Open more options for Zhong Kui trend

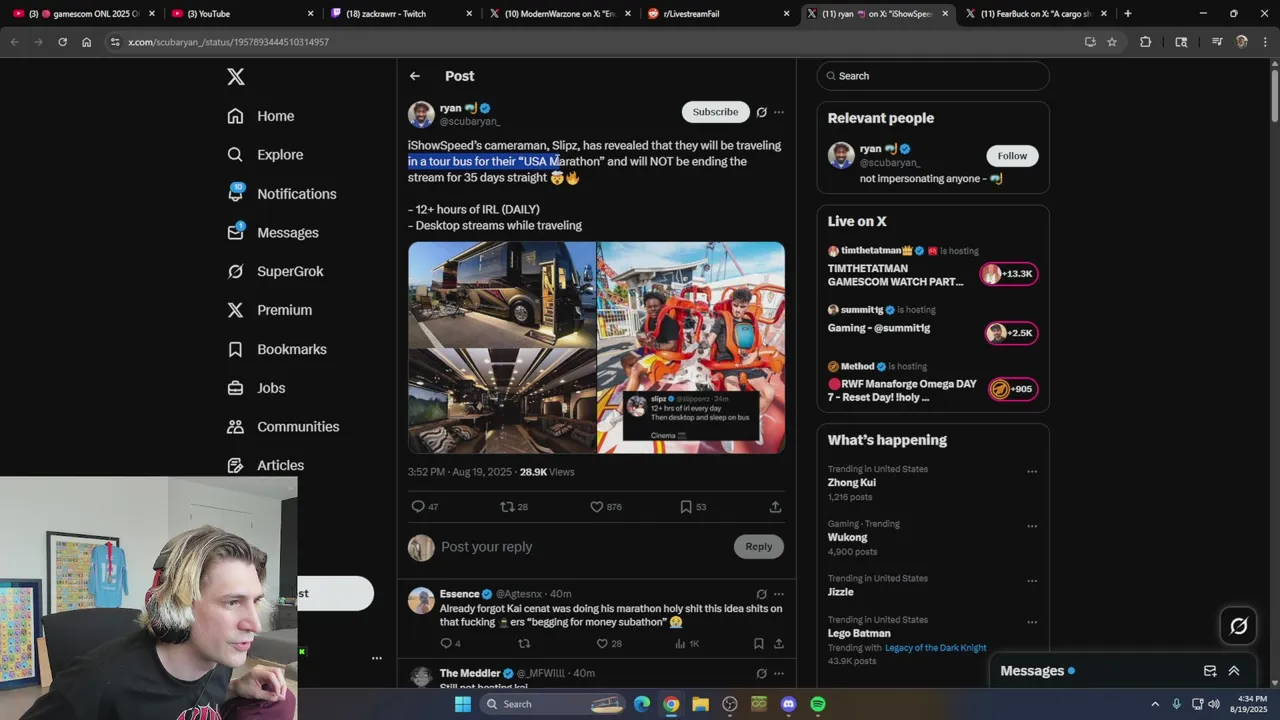point(1032,471)
